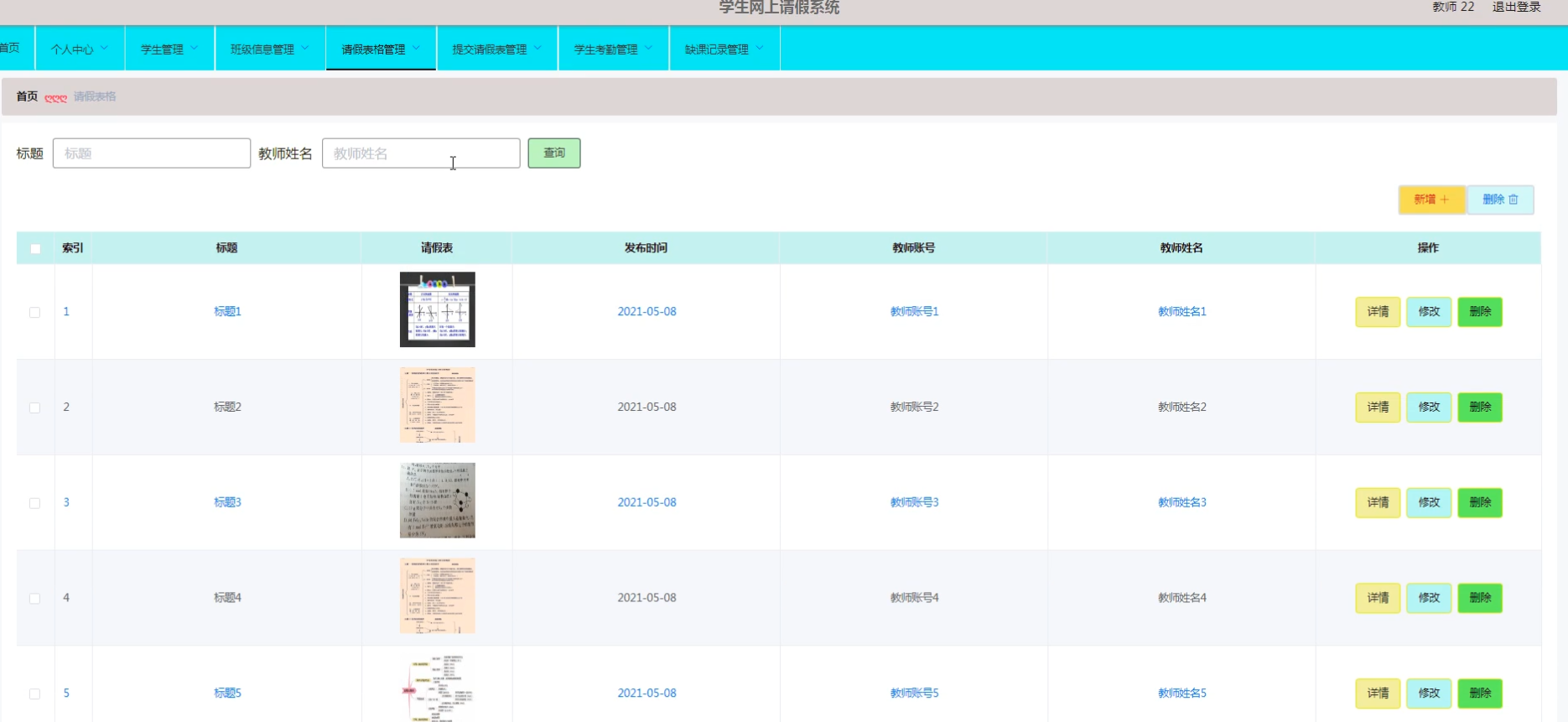The image size is (1568, 722).
Task: Select 请假表格管理 menu tab
Action: pyautogui.click(x=381, y=49)
